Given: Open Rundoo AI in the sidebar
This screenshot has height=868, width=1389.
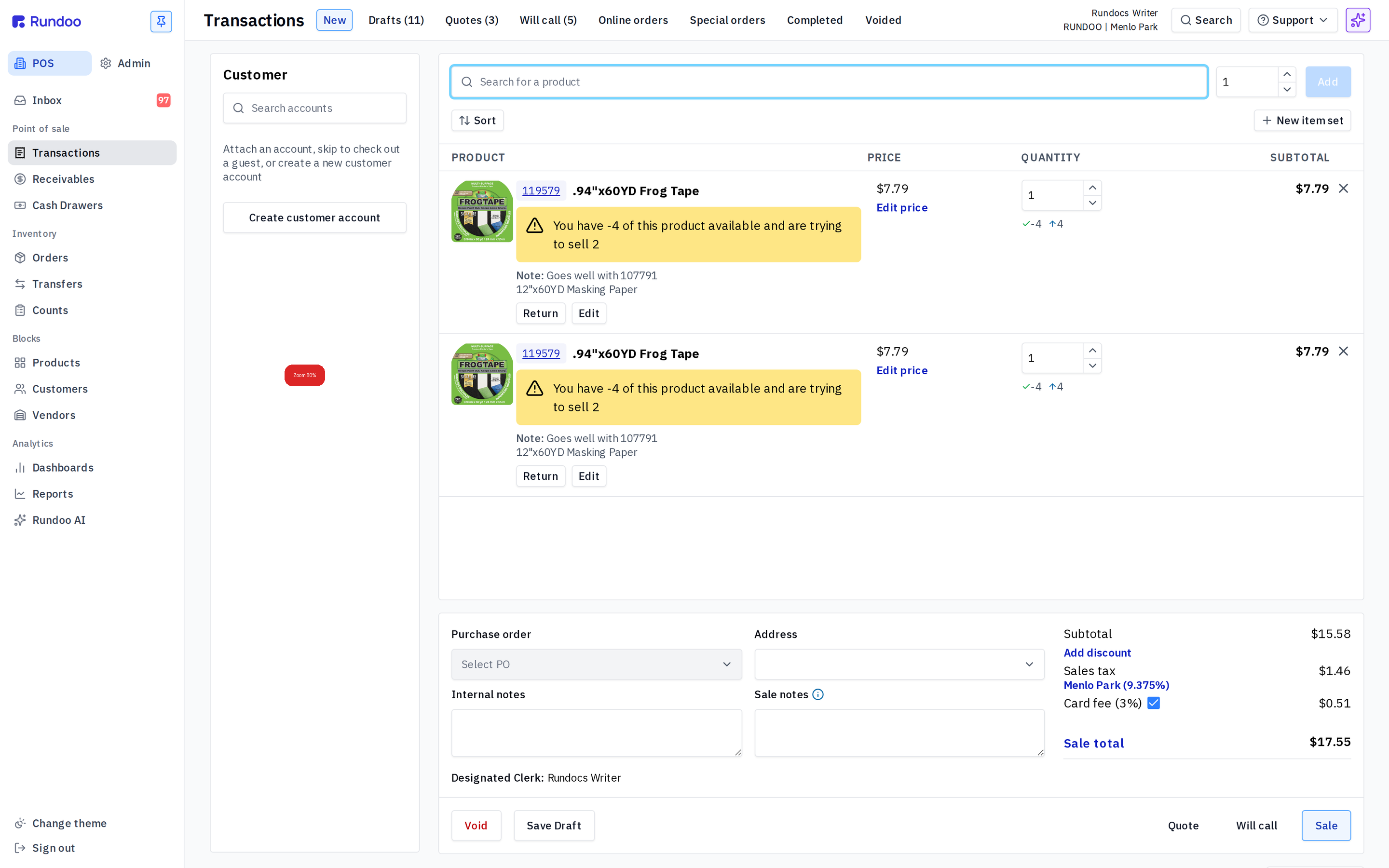Looking at the screenshot, I should (x=92, y=520).
